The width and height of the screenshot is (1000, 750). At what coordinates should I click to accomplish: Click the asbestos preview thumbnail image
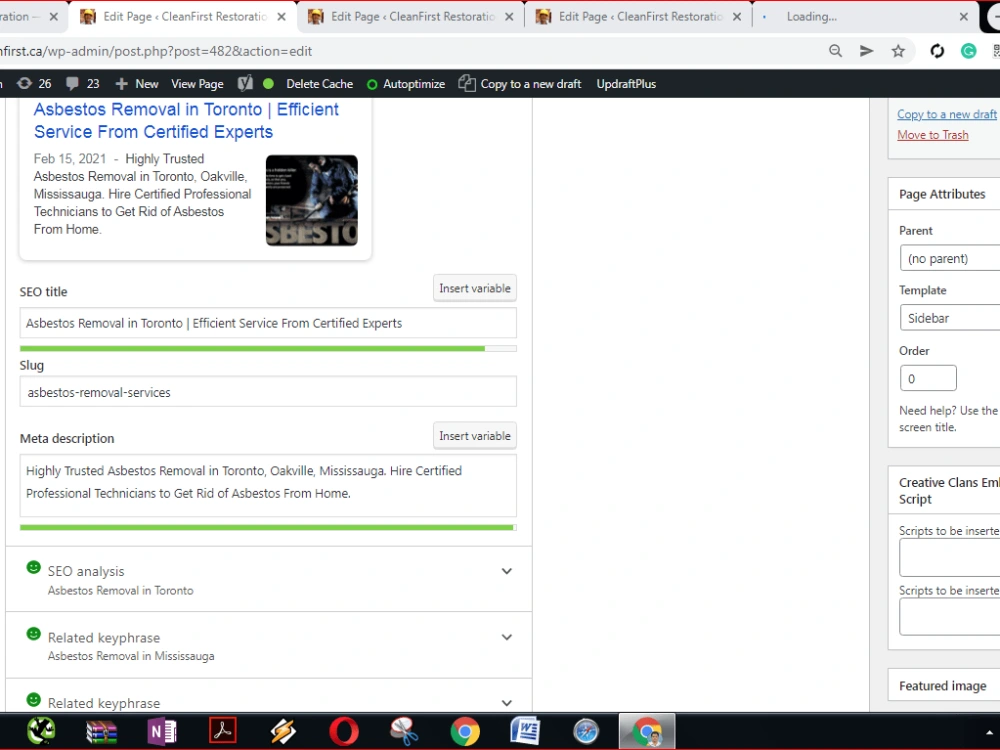click(311, 200)
